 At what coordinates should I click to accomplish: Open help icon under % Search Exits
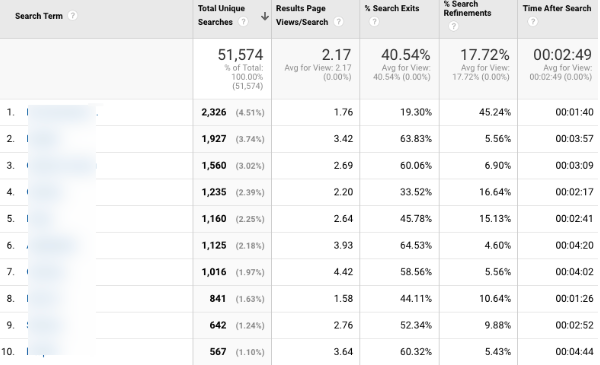(x=374, y=22)
